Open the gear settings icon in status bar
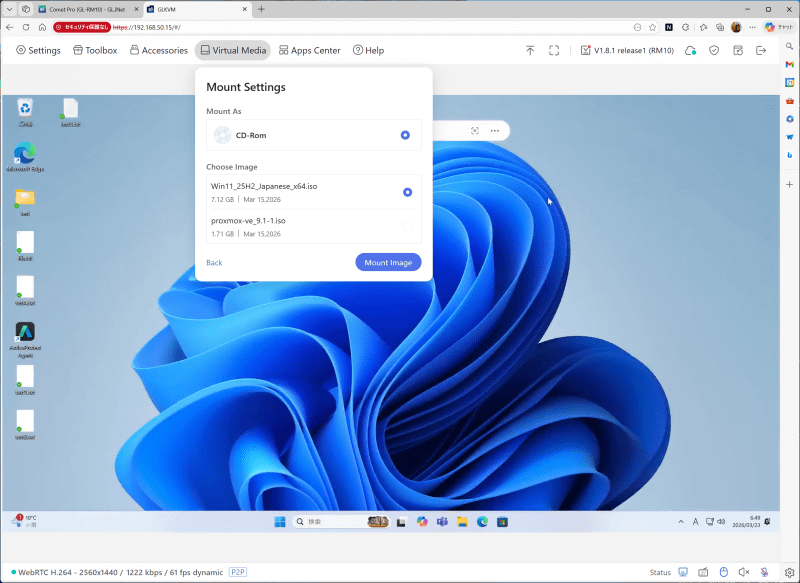Screen dimensions: 800x583 [x=790, y=572]
